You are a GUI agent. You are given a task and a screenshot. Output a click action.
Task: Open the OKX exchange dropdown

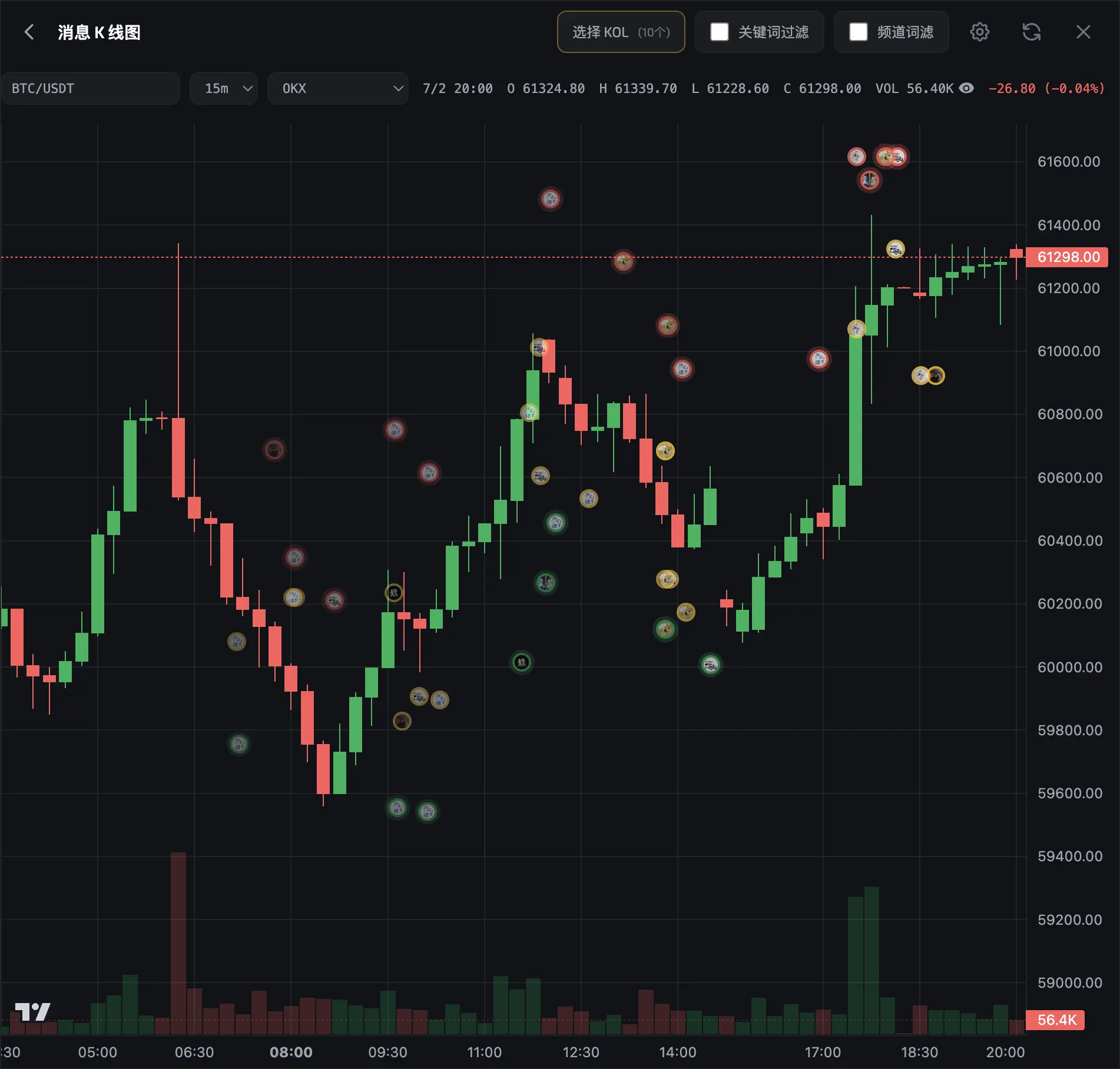pyautogui.click(x=338, y=88)
